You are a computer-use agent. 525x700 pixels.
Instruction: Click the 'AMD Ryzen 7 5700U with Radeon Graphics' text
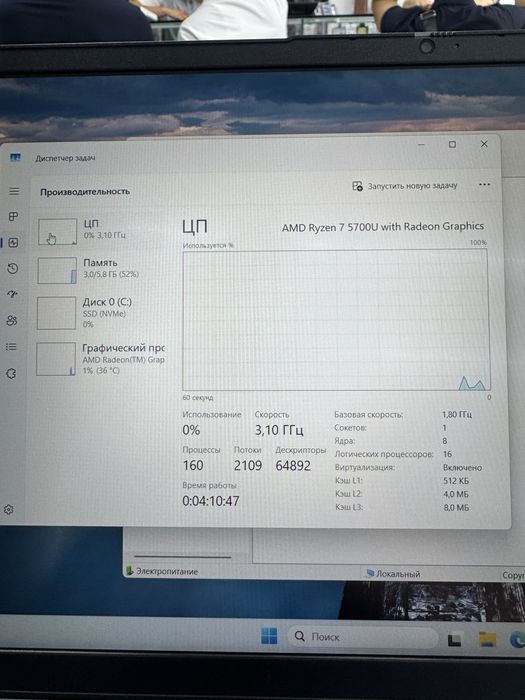click(383, 227)
